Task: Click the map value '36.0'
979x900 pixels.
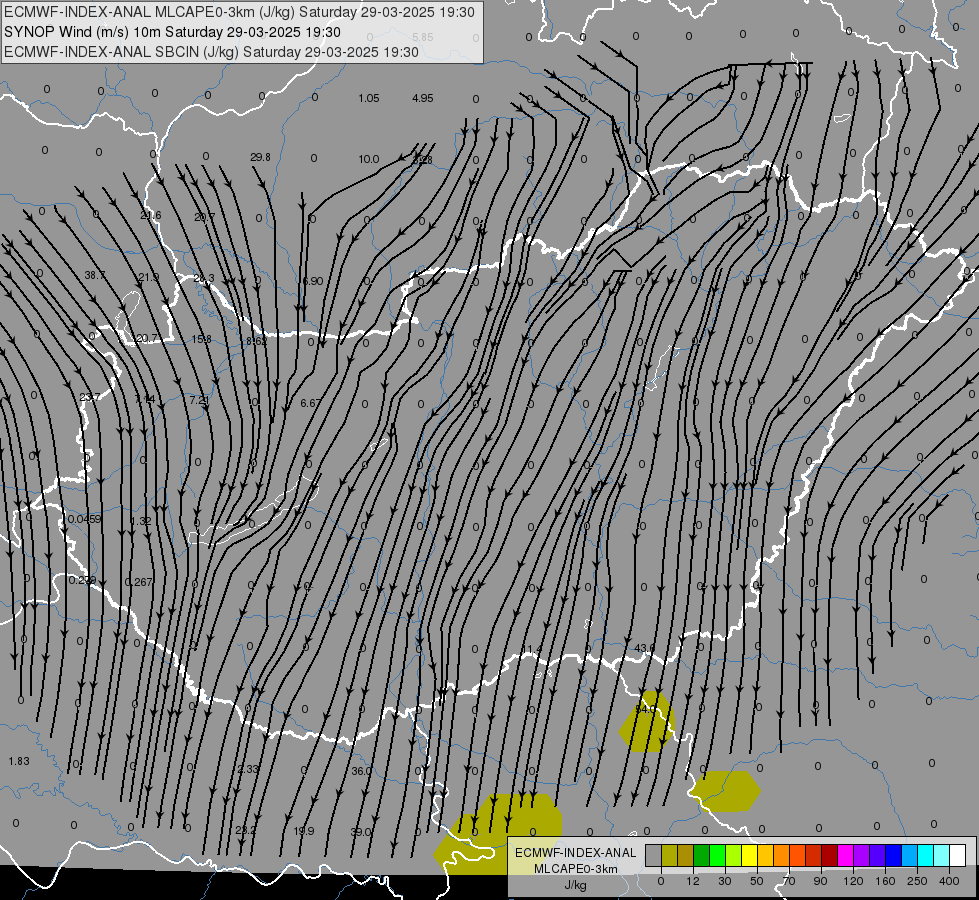Action: click(x=361, y=771)
